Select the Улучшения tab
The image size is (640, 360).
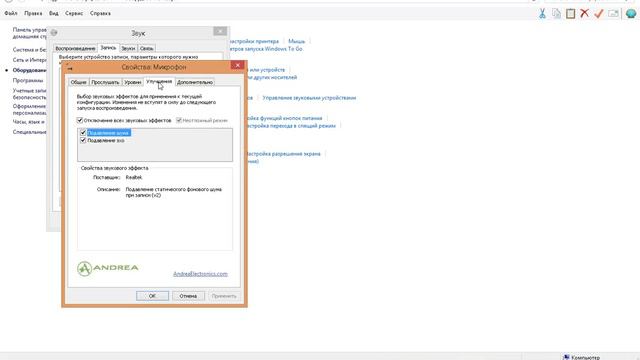click(159, 82)
